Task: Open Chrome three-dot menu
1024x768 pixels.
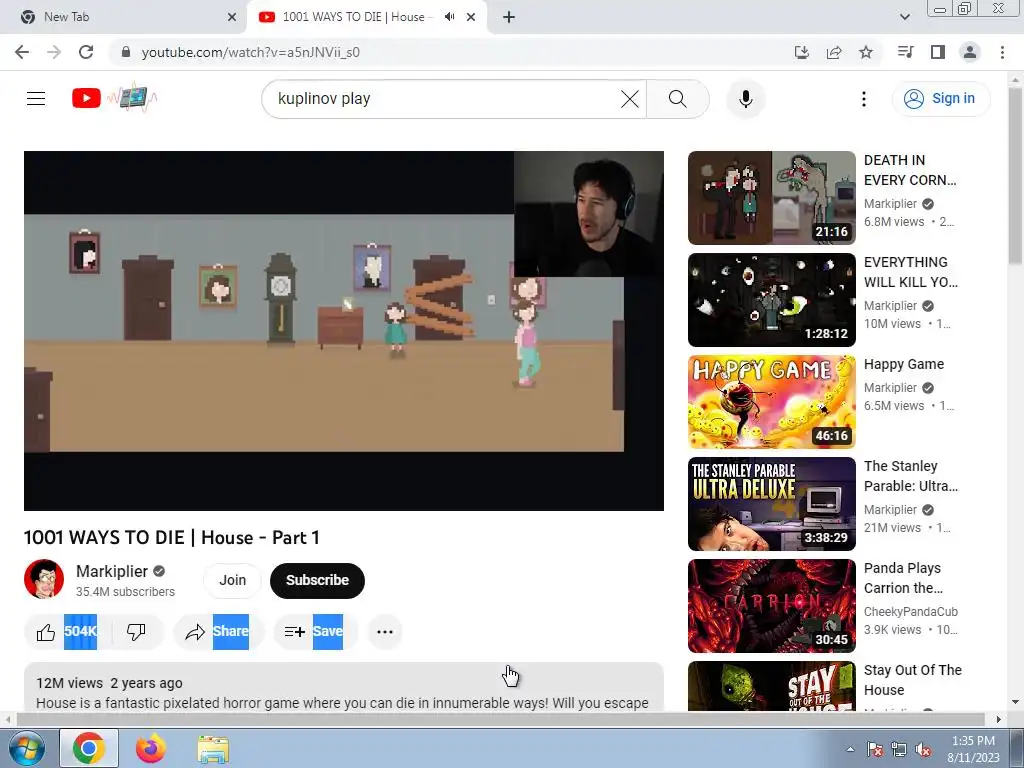Action: (1002, 52)
